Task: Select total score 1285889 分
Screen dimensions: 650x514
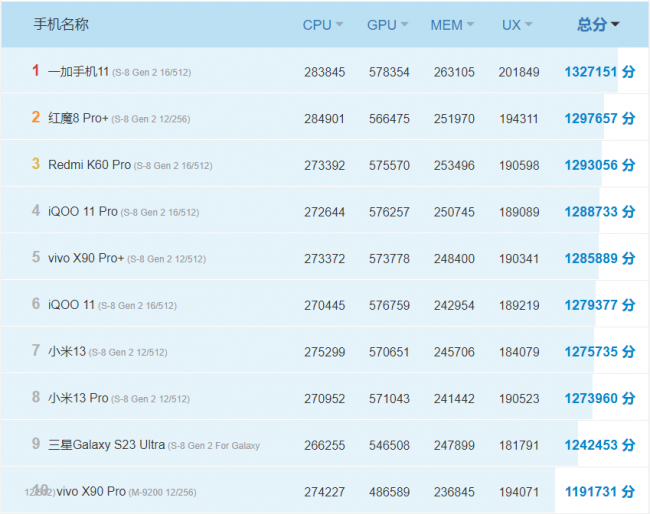Action: (x=599, y=258)
